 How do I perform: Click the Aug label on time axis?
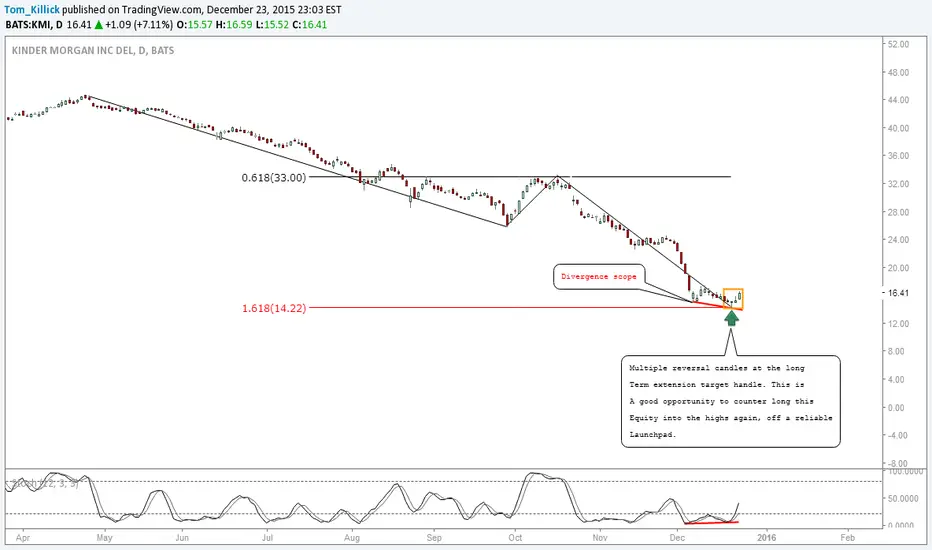pos(352,538)
